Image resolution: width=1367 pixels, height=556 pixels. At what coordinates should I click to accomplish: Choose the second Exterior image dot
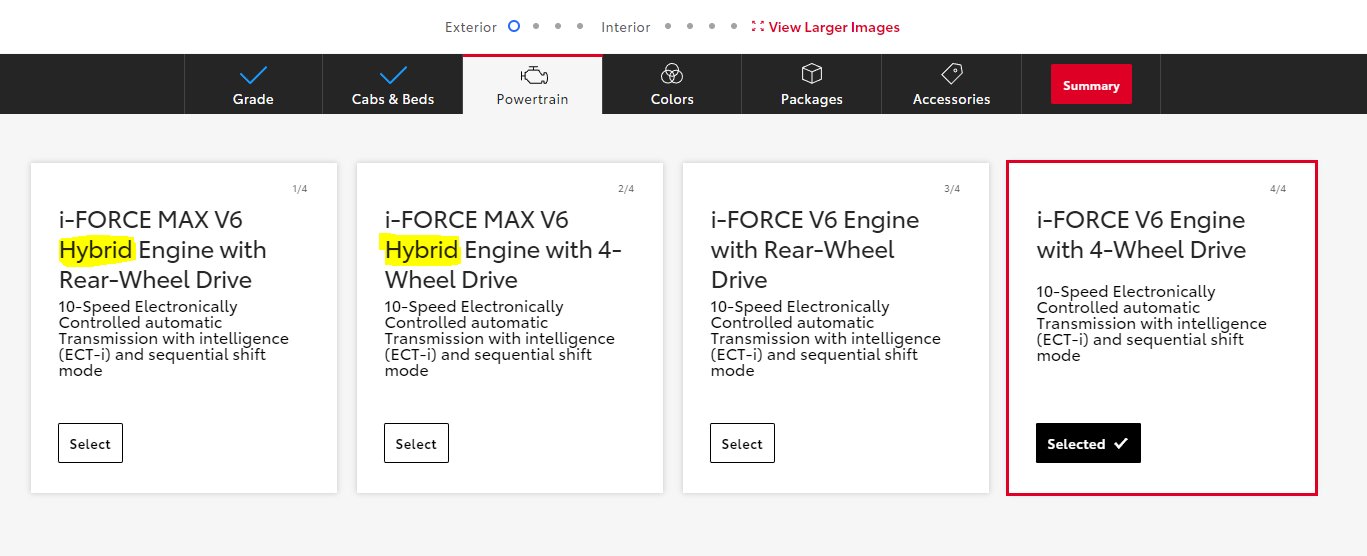(x=536, y=27)
